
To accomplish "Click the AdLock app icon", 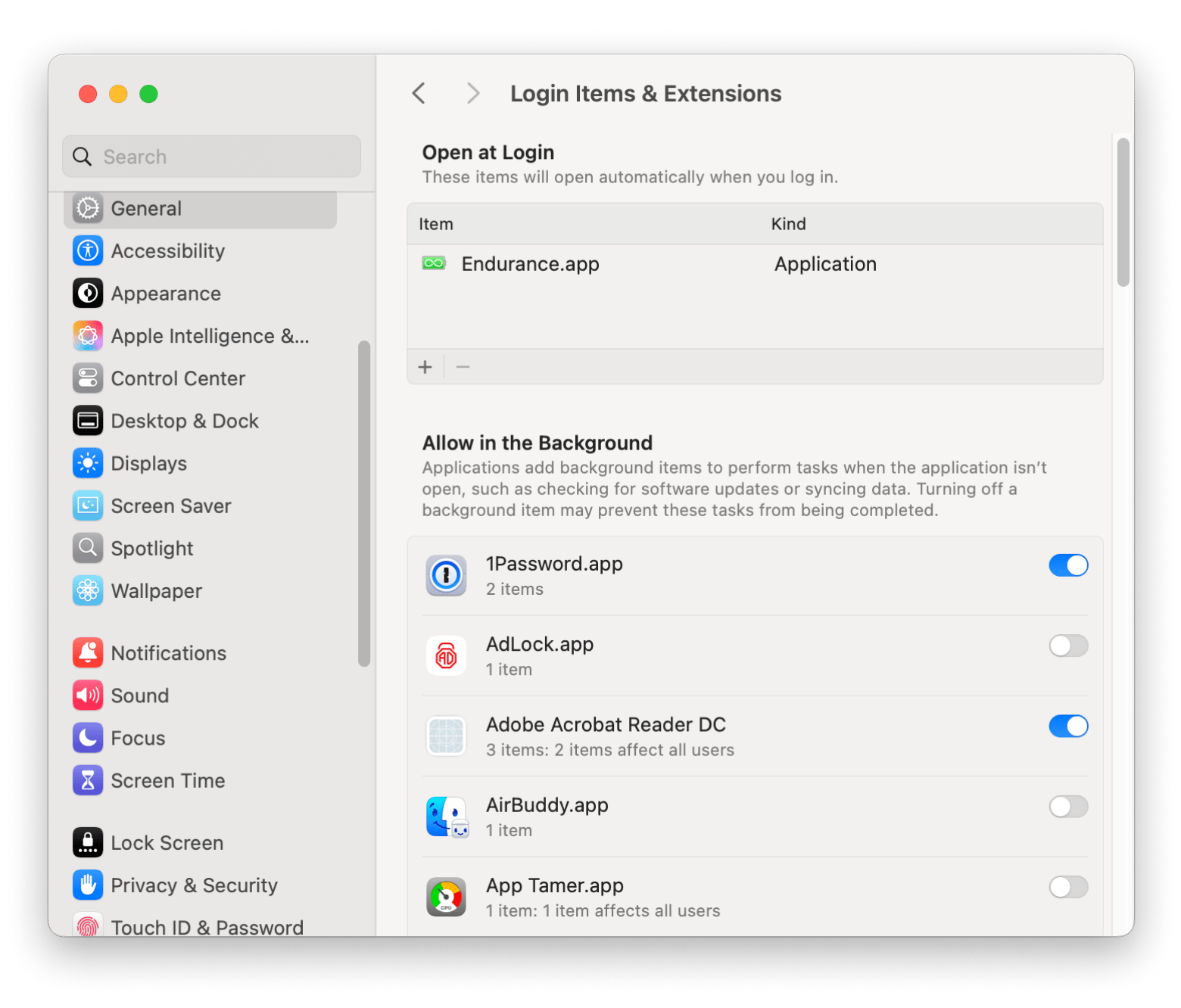I will [446, 656].
